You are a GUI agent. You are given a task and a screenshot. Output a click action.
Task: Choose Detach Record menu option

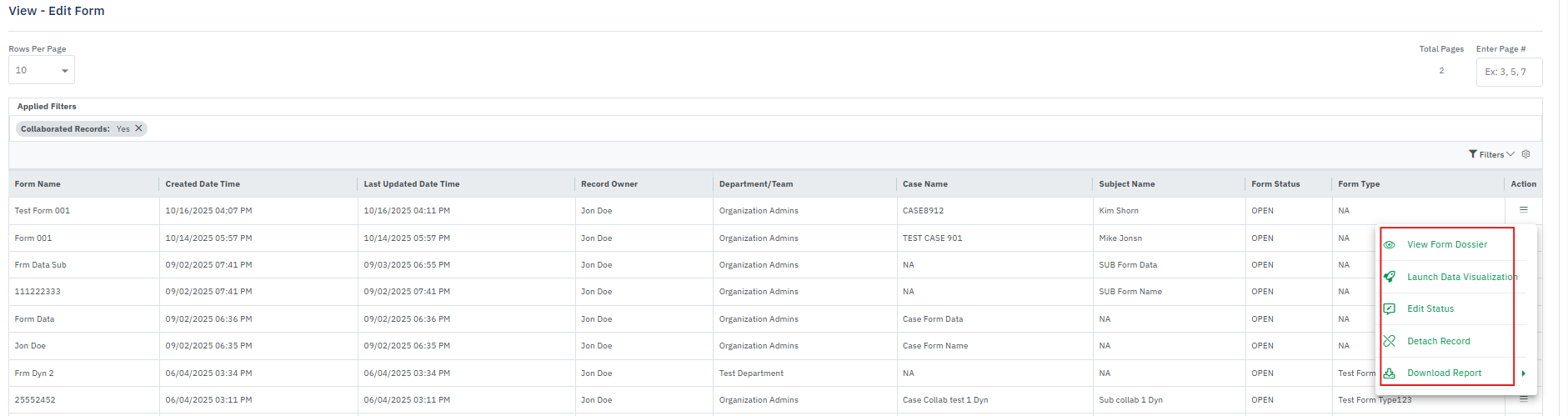(1439, 341)
